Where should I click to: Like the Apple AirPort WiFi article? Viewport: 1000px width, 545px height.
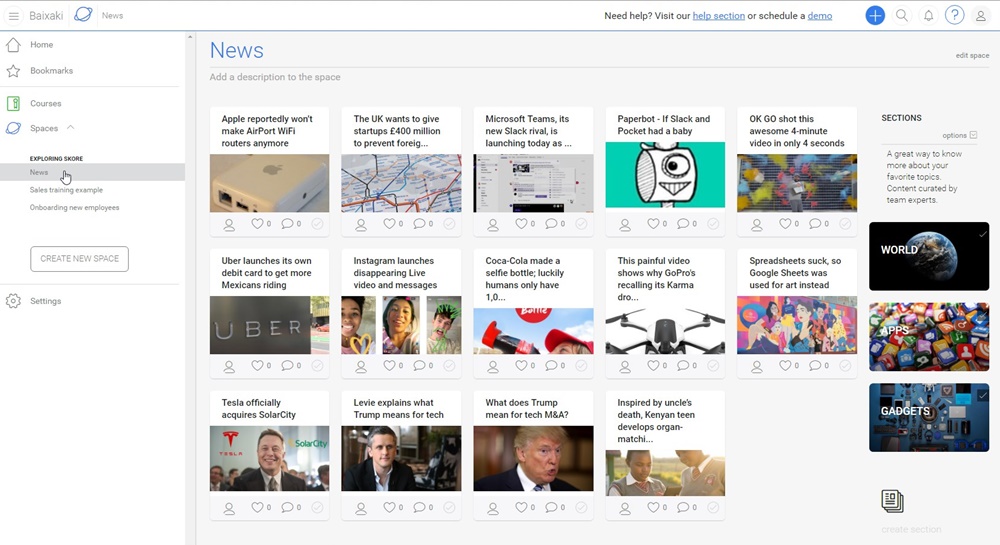(x=257, y=224)
